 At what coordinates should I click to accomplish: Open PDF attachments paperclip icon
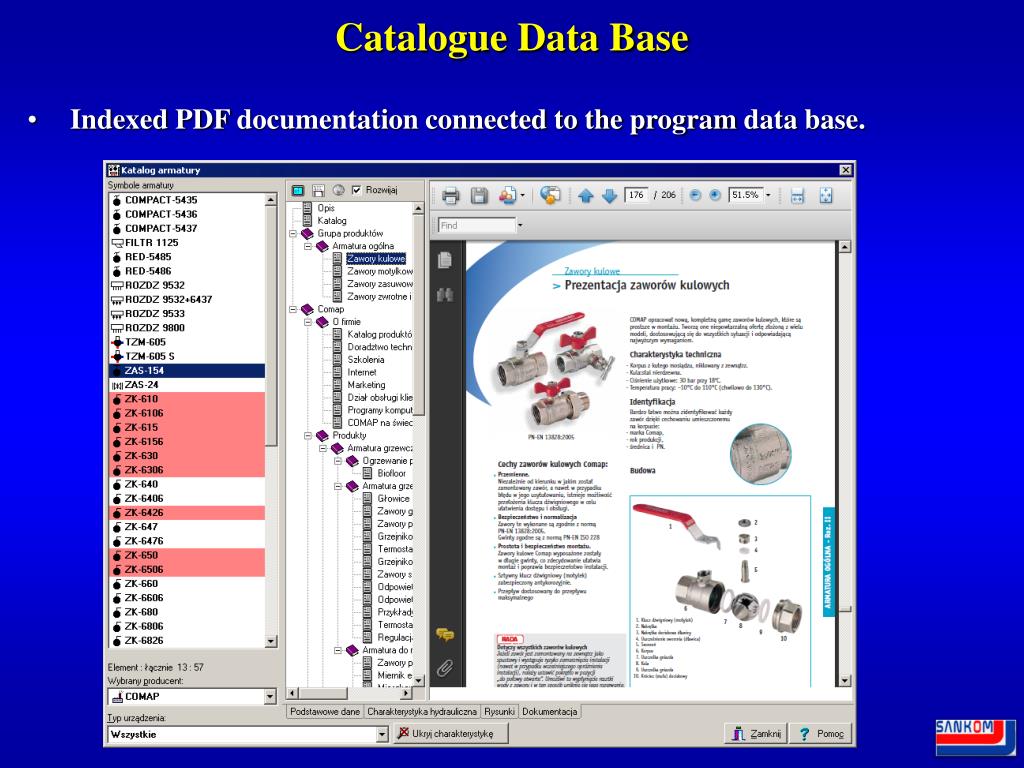coord(445,668)
